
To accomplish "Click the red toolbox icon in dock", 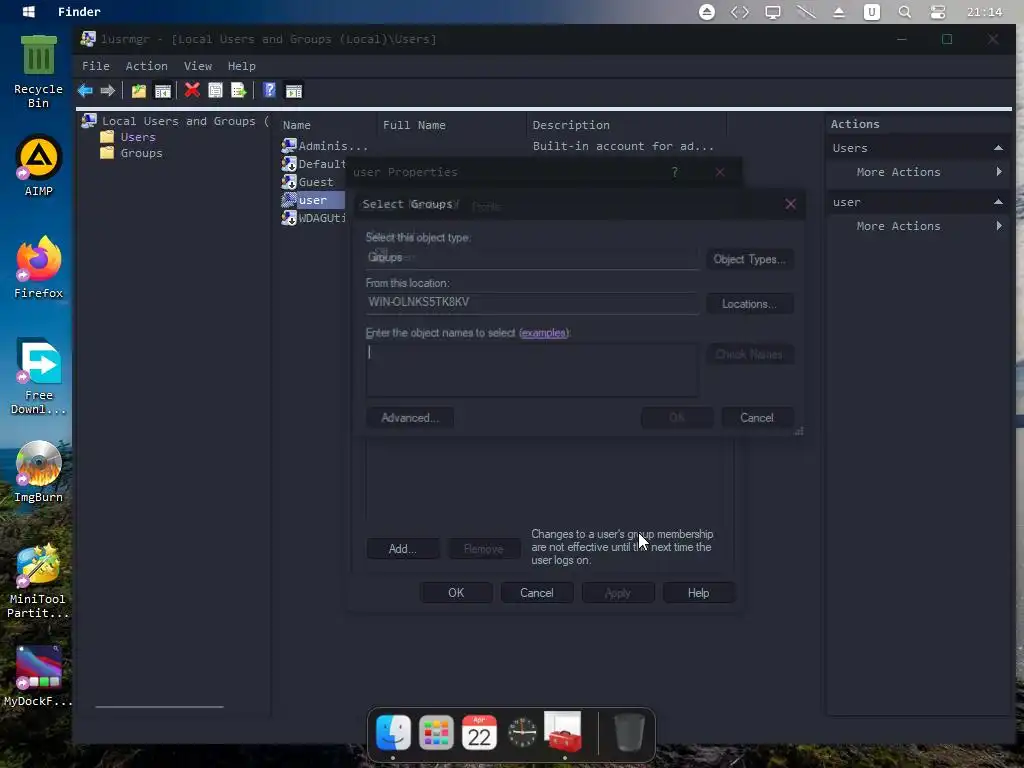I will pos(563,732).
